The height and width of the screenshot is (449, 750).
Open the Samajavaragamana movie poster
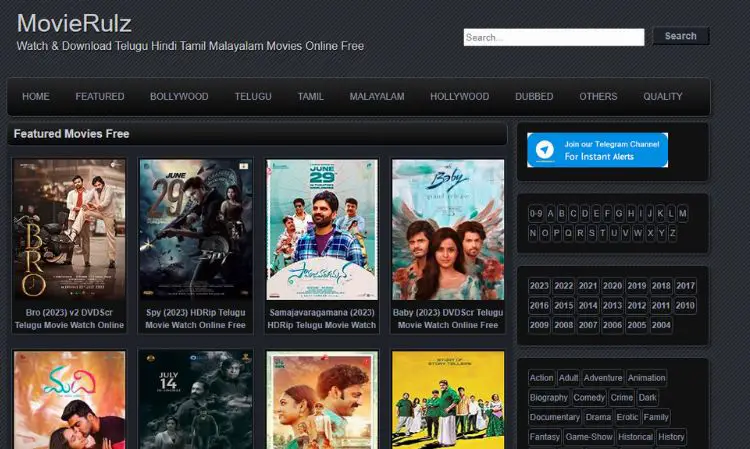322,230
